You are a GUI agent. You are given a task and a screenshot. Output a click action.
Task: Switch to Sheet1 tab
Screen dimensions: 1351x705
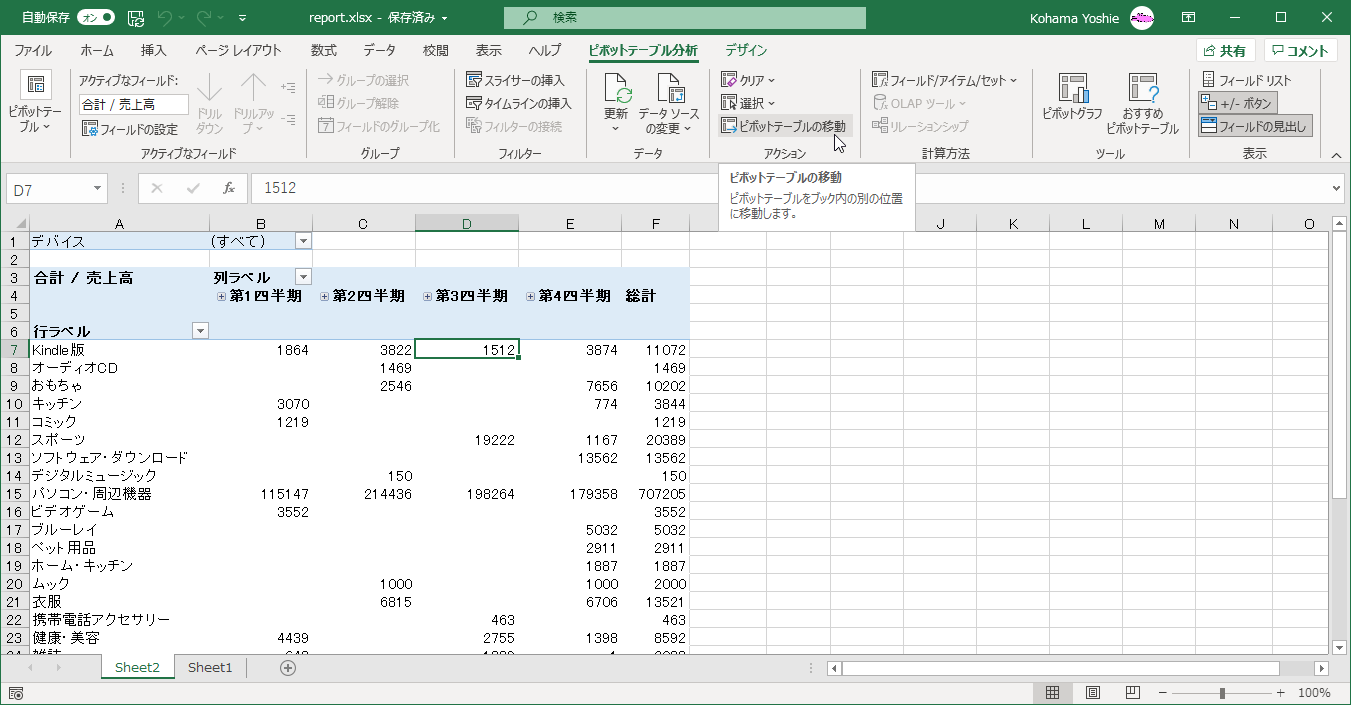tap(210, 667)
